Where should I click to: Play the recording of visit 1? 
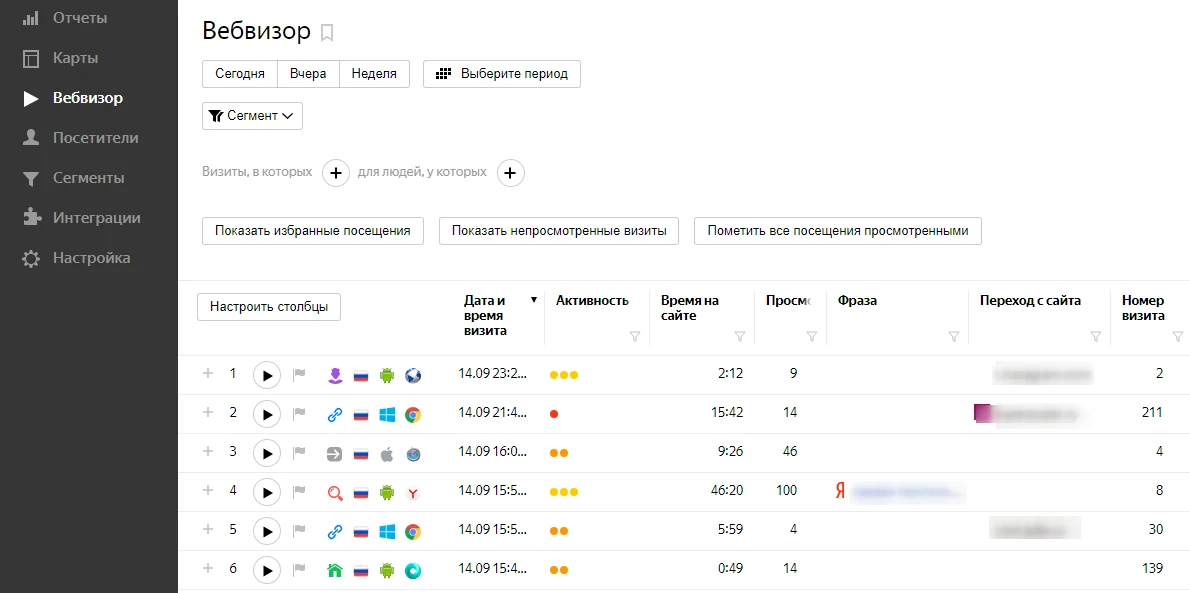tap(266, 375)
